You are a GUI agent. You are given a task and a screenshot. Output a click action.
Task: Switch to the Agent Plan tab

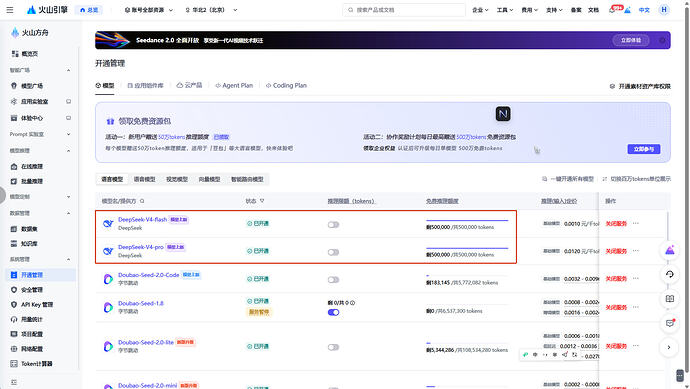click(x=234, y=85)
